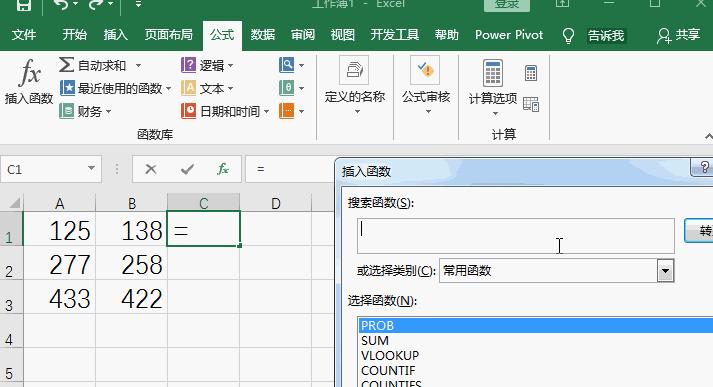Open Lookup and Reference functions icon

click(x=286, y=65)
